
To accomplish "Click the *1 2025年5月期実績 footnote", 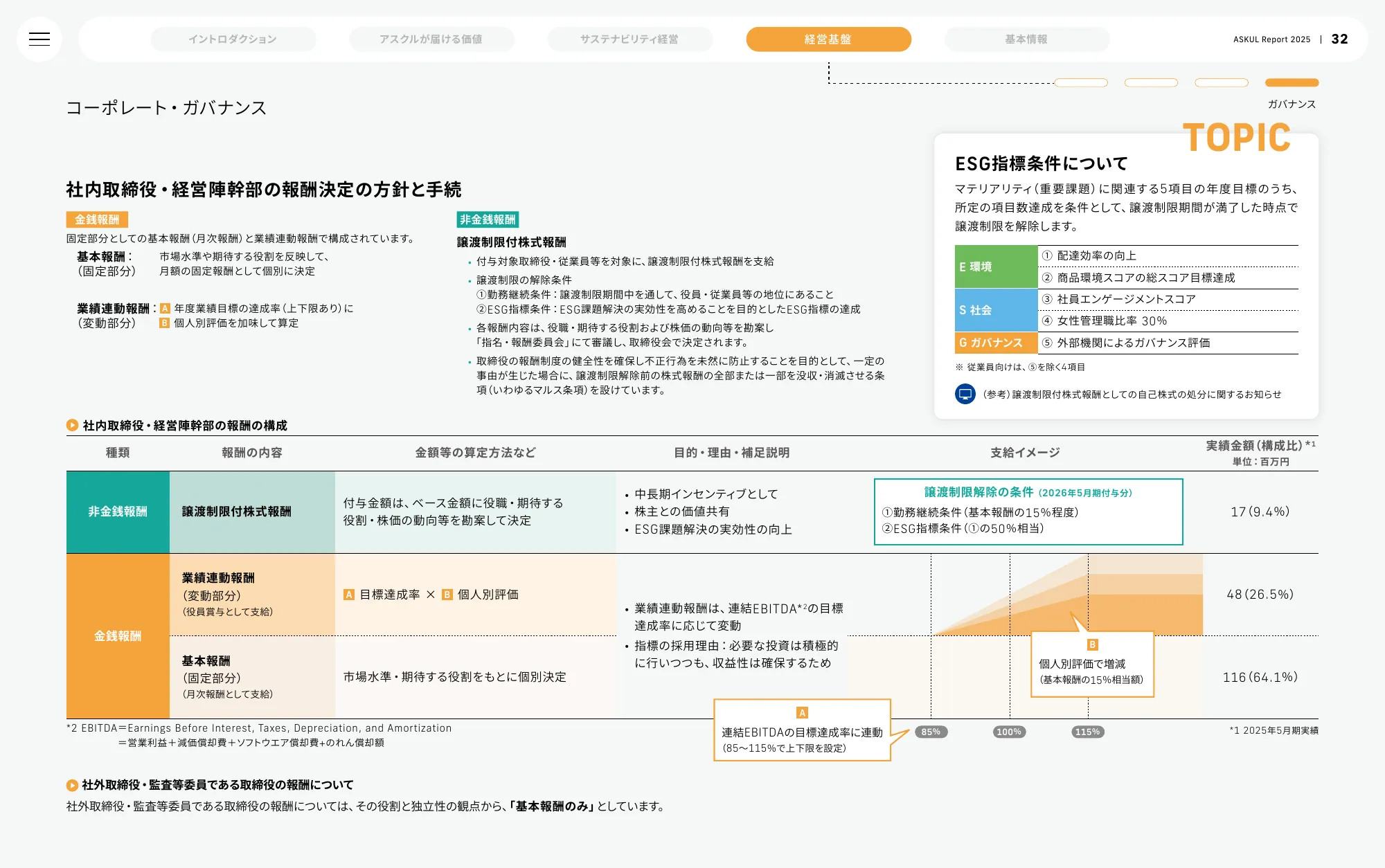I will pos(1274,730).
